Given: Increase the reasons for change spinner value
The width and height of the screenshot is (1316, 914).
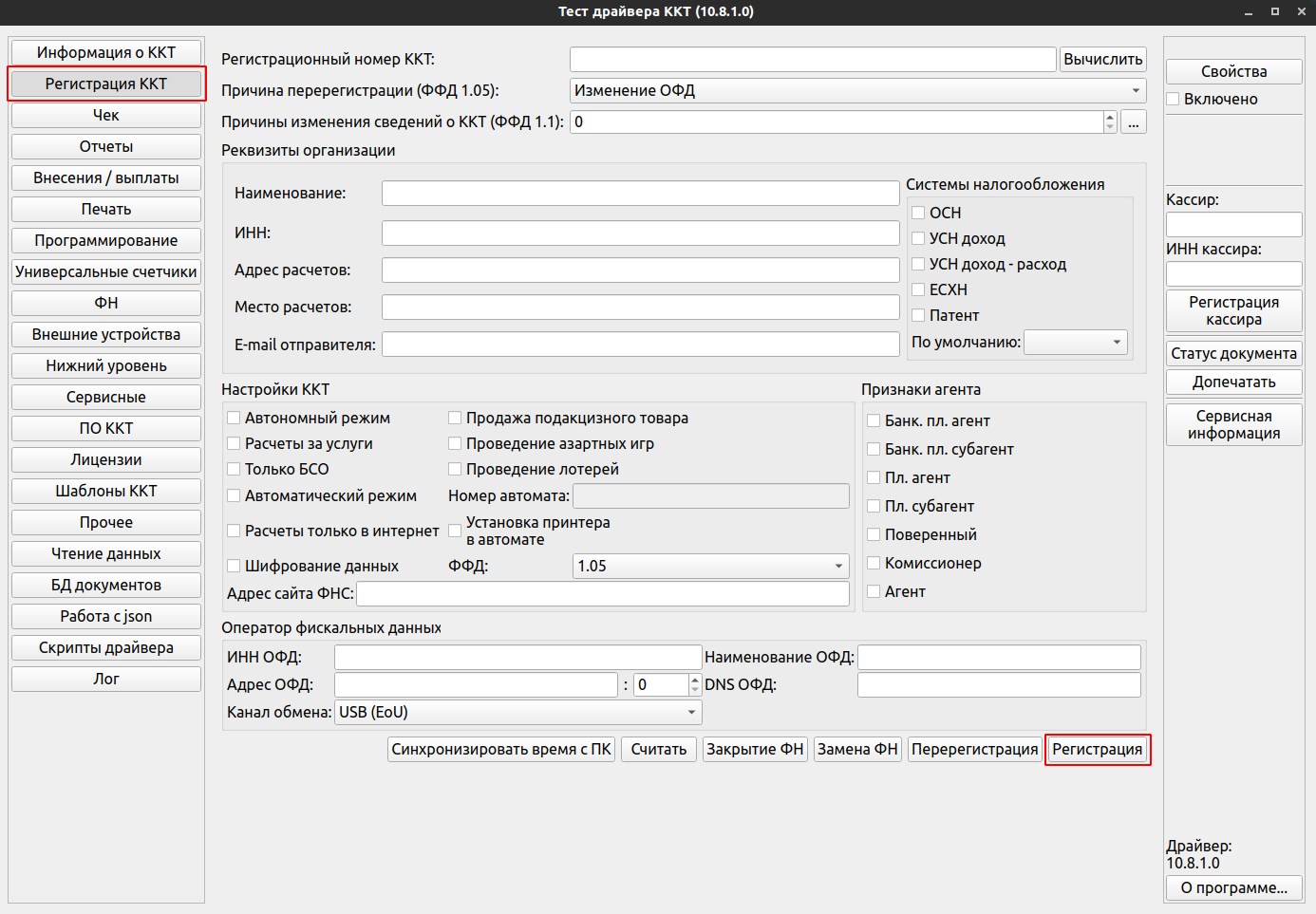Looking at the screenshot, I should 1110,117.
